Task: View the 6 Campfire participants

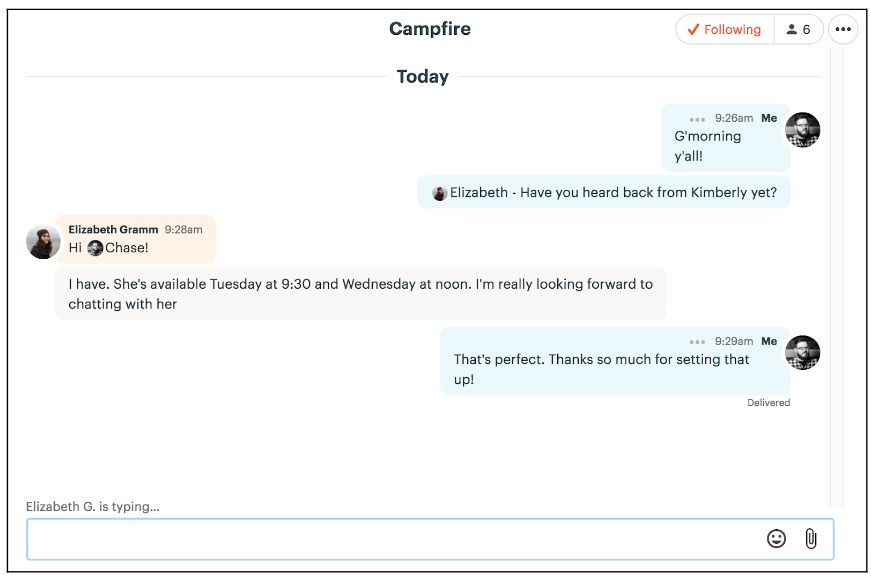Action: tap(797, 29)
